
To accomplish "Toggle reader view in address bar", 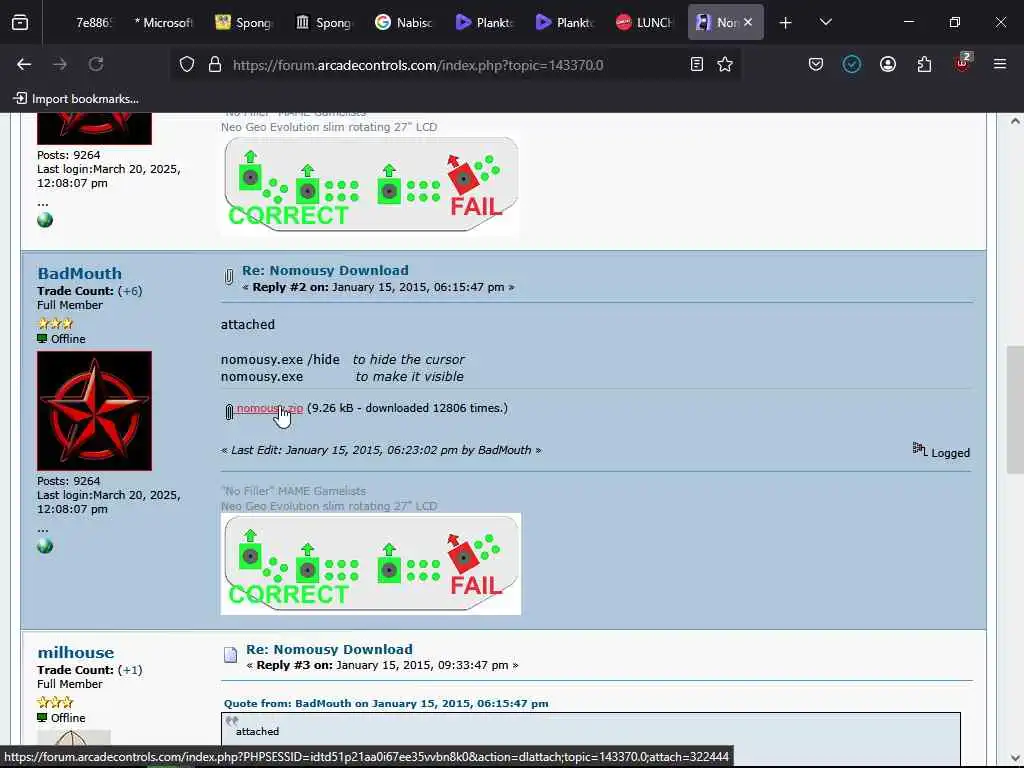I will pos(697,64).
